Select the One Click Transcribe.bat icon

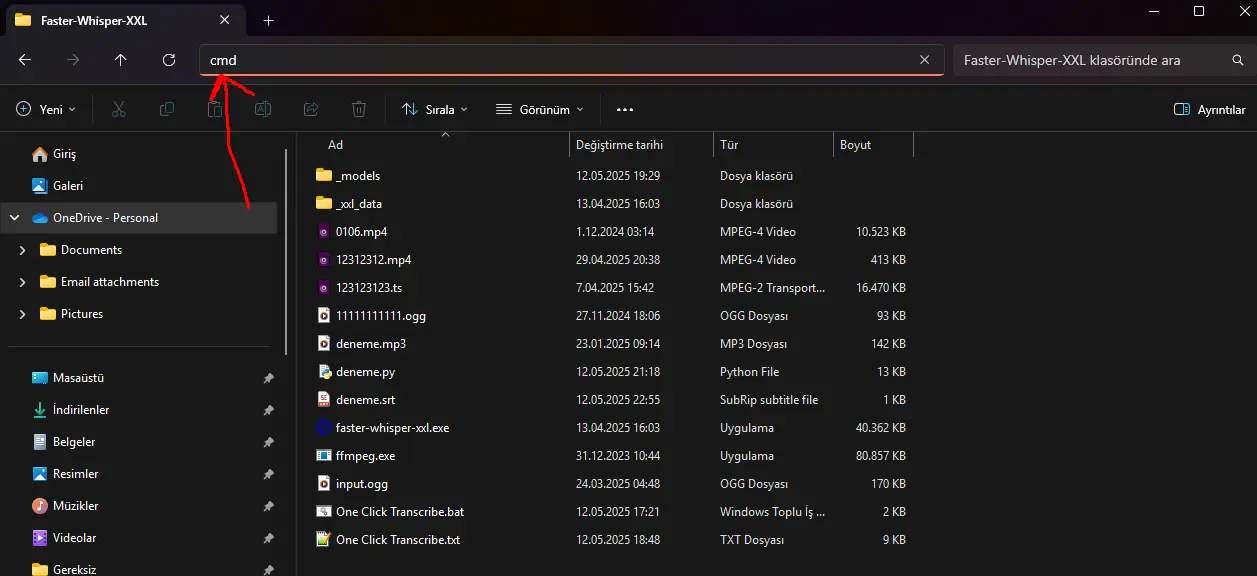click(x=323, y=511)
